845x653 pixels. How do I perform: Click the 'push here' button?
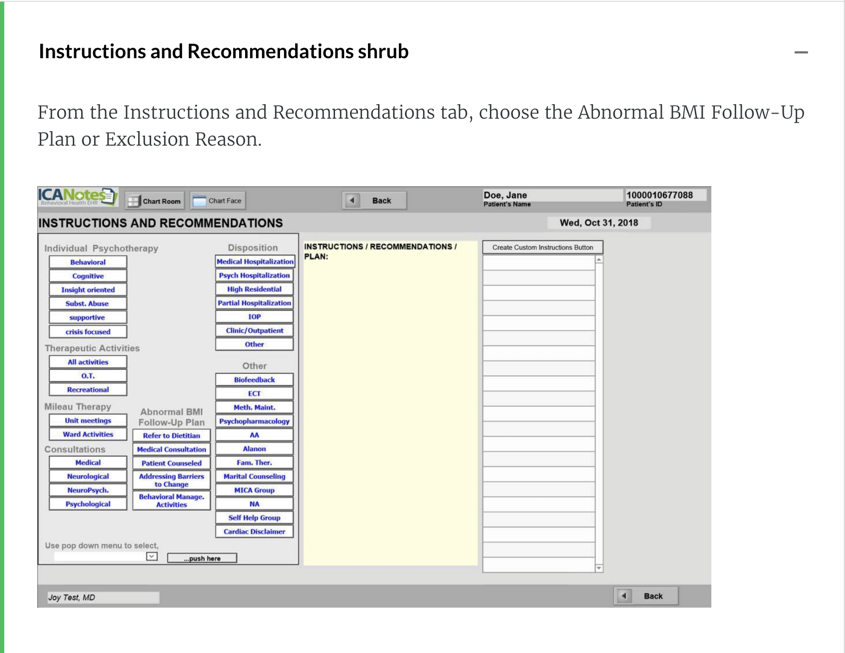pyautogui.click(x=202, y=558)
